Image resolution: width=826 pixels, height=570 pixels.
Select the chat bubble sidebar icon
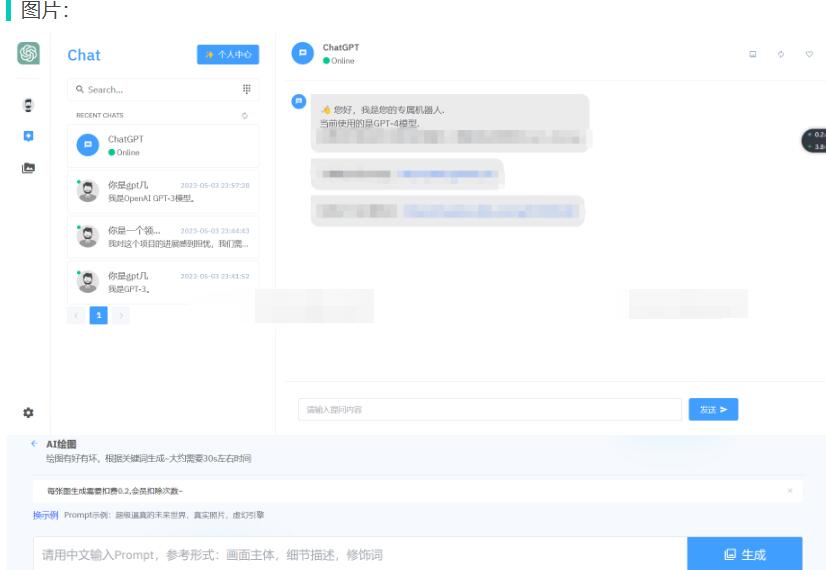click(28, 136)
